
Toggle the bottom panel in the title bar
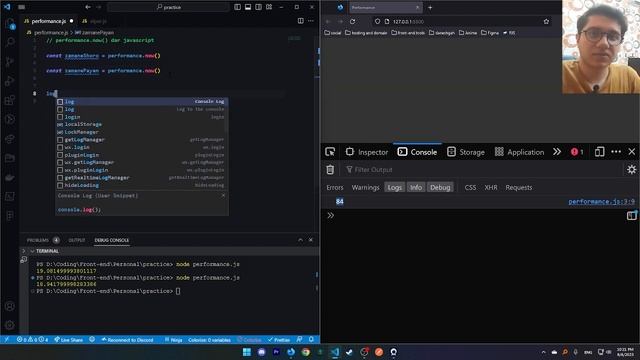[x=248, y=7]
